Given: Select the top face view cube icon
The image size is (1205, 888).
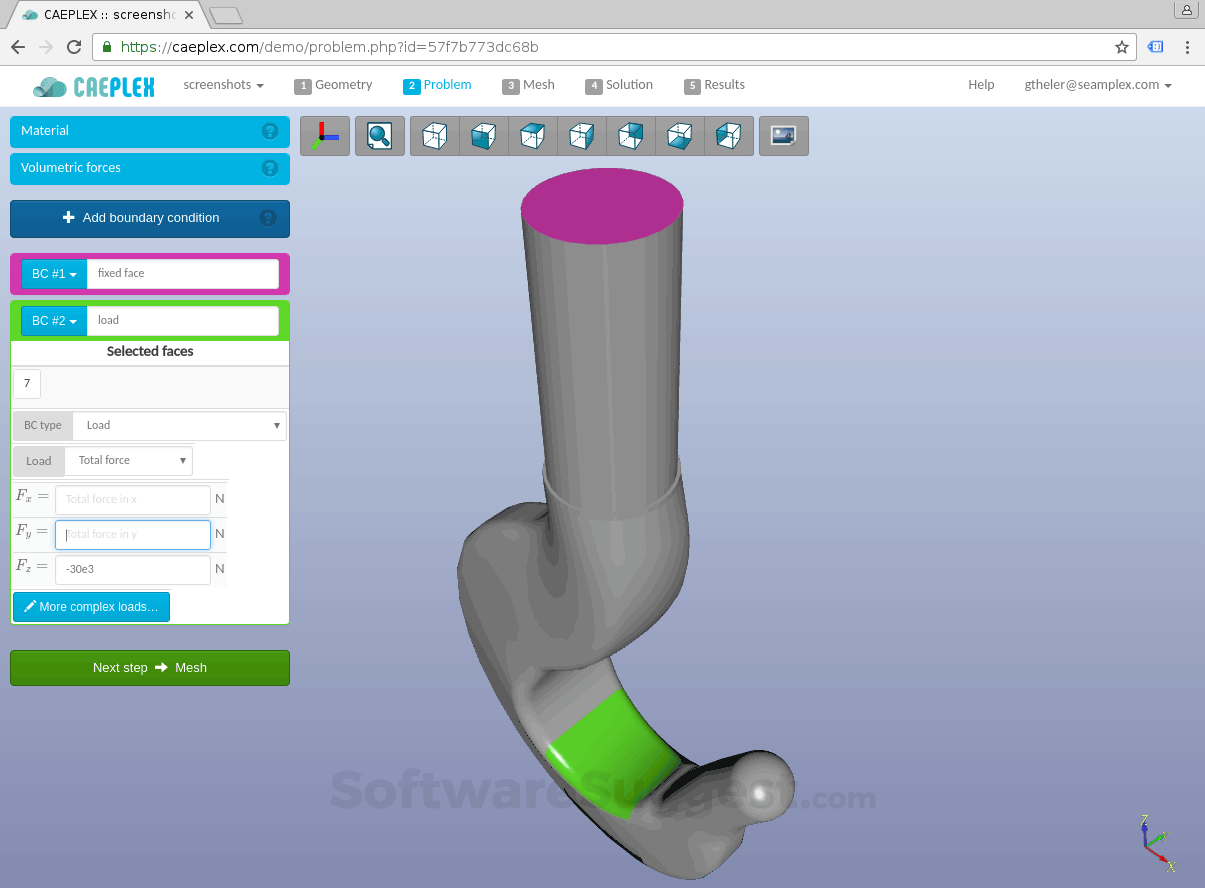Looking at the screenshot, I should [532, 136].
